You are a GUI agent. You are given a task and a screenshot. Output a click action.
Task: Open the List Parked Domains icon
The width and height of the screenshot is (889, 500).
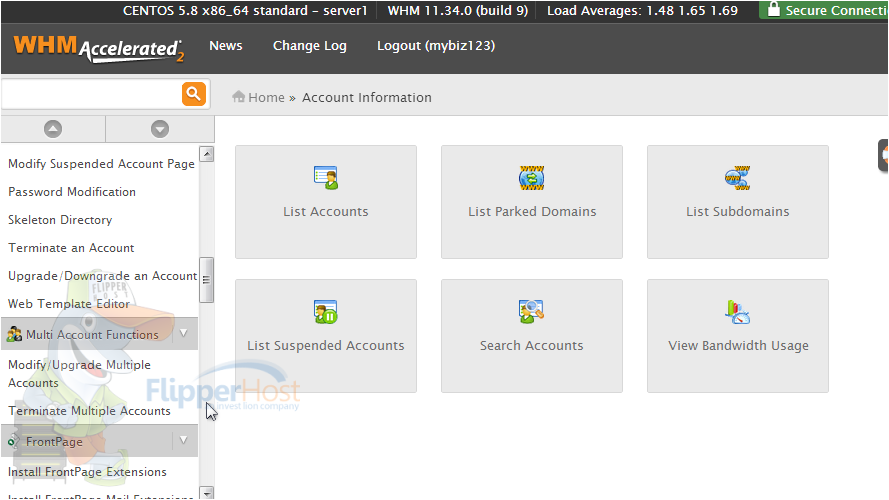[532, 178]
